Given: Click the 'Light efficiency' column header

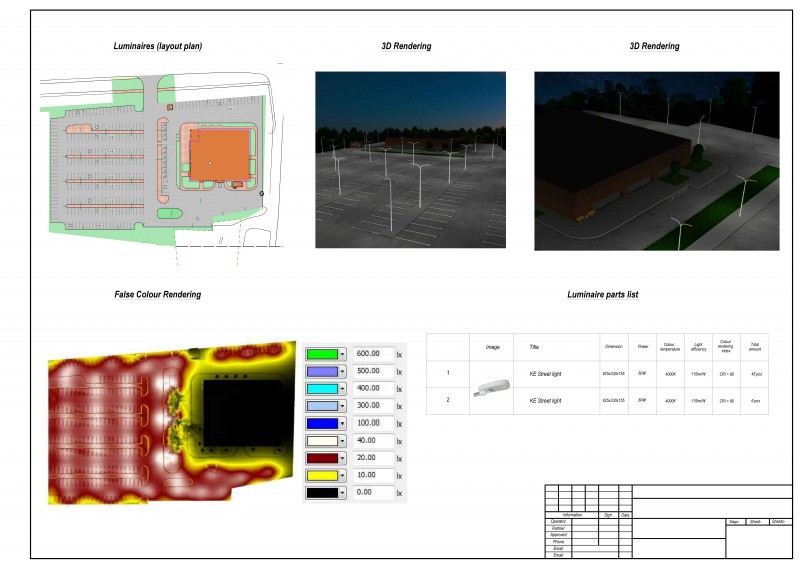Looking at the screenshot, I should [698, 347].
